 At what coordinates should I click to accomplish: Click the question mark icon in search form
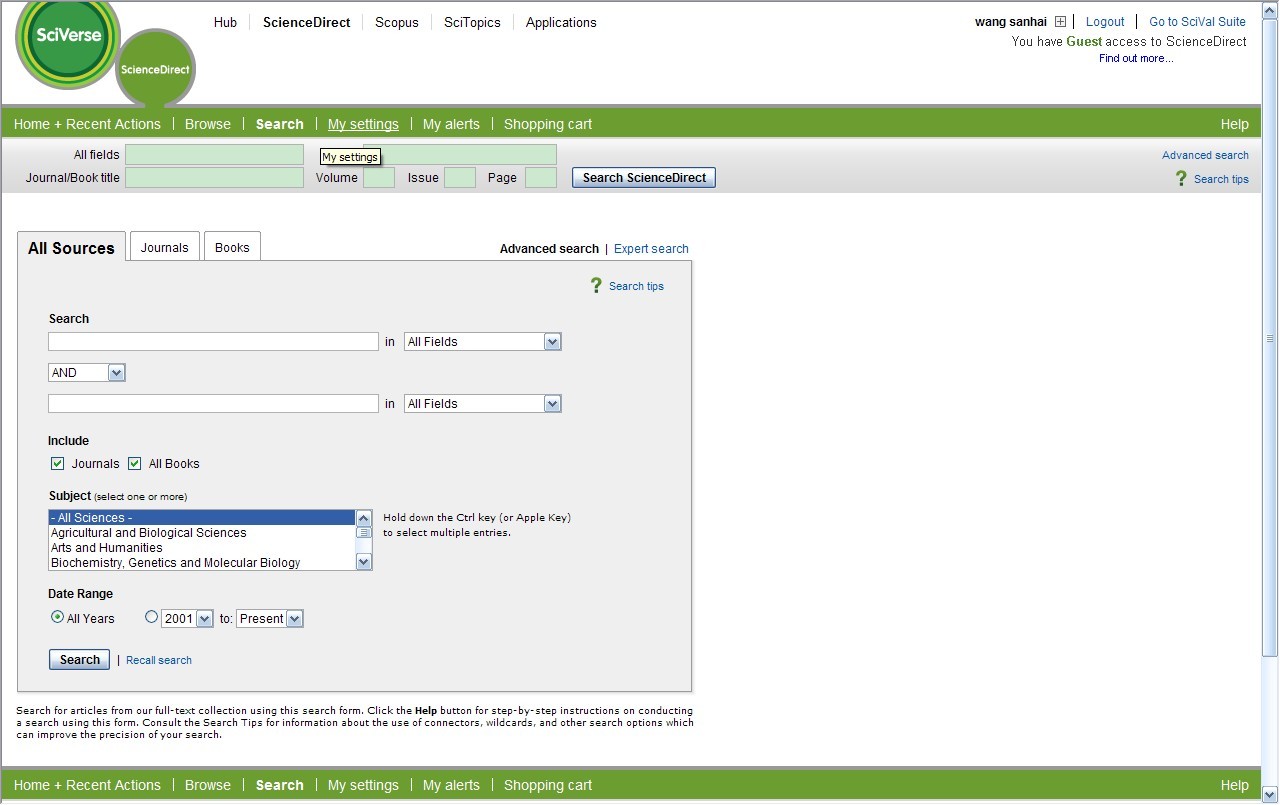597,286
